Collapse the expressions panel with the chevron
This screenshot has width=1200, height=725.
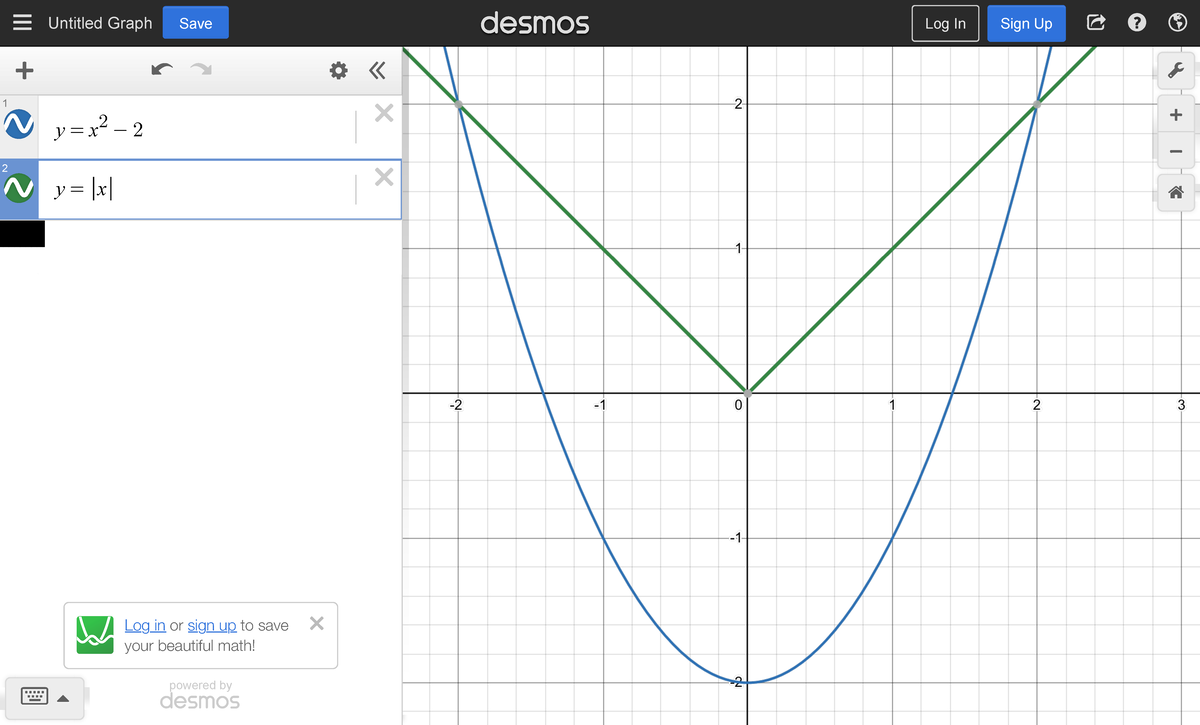click(377, 70)
